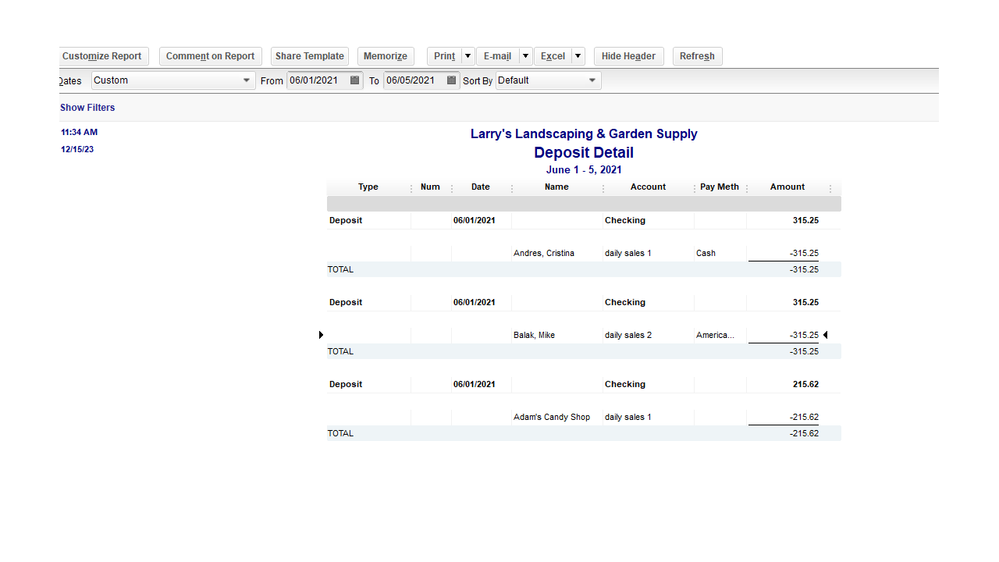999x562 pixels.
Task: Click daily sales 1 in Andres, Cristina row
Action: pos(628,253)
